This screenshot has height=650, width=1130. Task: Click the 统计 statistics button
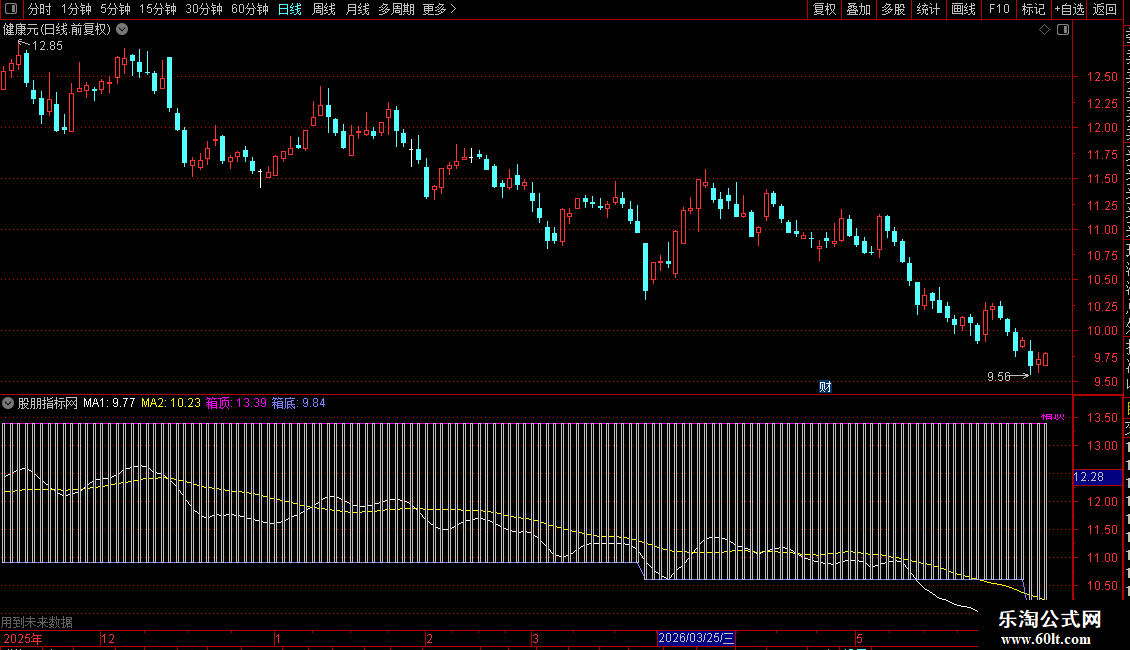pos(927,9)
